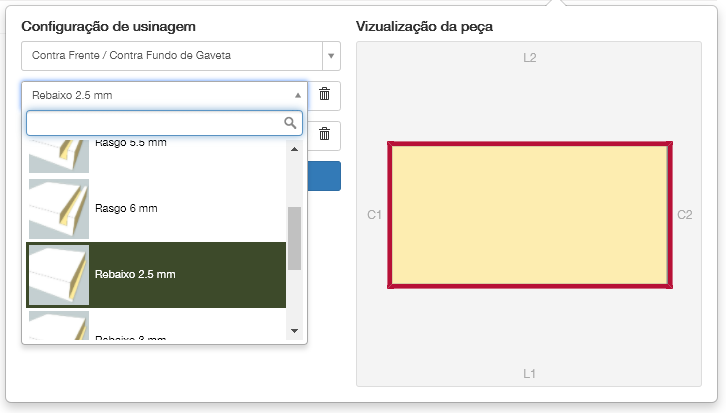Select Rasgo 6 mm thumbnail image
Image resolution: width=726 pixels, height=413 pixels.
[59, 209]
